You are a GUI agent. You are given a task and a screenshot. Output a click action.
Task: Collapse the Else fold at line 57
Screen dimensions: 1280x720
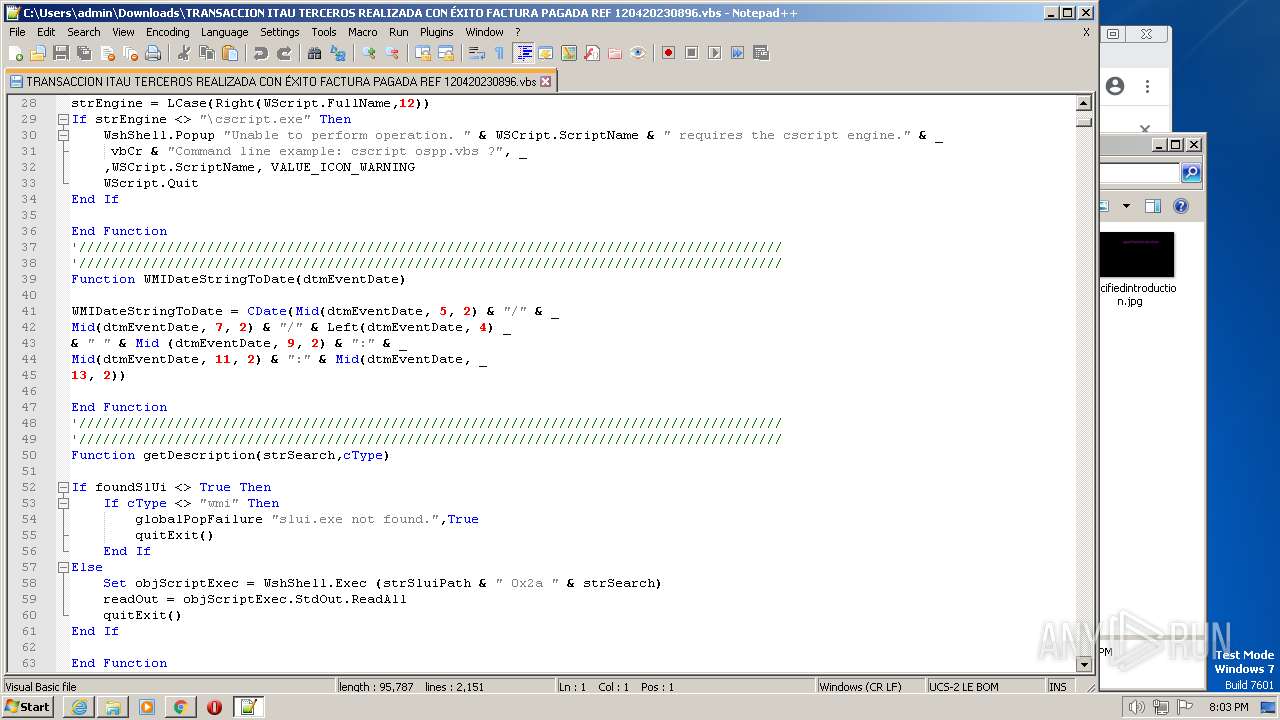[x=63, y=567]
